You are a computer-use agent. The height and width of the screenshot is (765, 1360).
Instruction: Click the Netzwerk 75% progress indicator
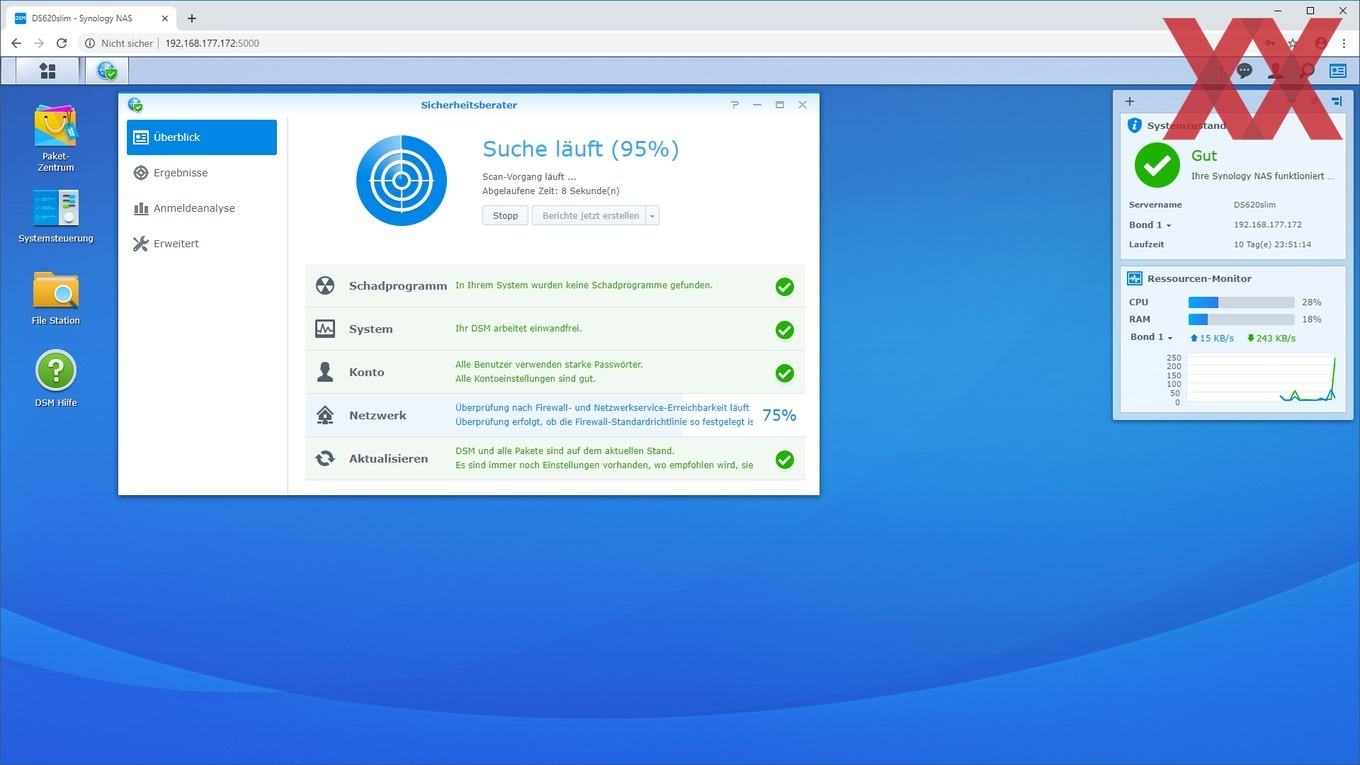point(780,415)
